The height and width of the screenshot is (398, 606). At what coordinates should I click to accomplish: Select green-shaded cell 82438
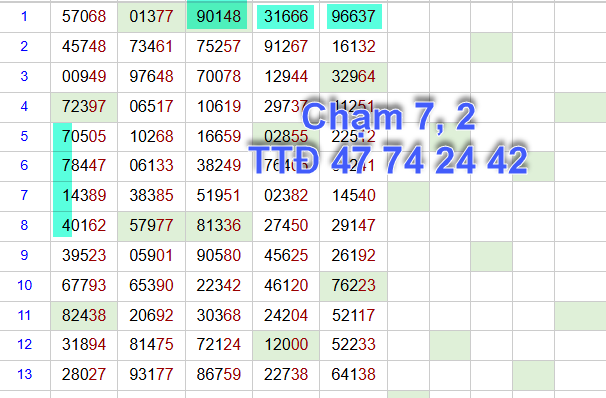(x=84, y=316)
